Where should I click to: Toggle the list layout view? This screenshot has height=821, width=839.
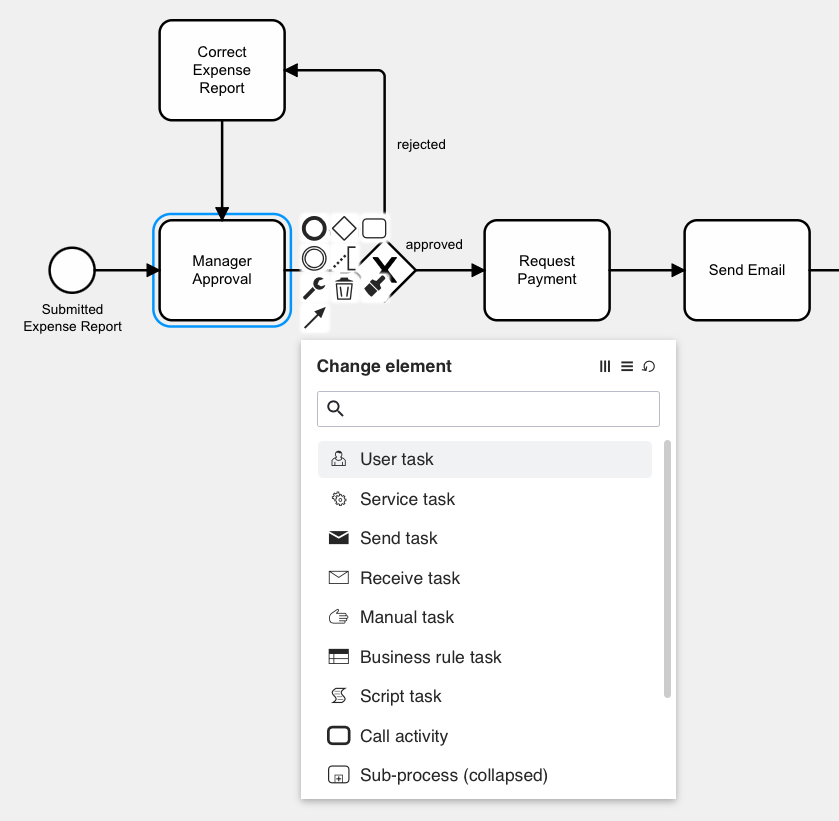coord(627,366)
